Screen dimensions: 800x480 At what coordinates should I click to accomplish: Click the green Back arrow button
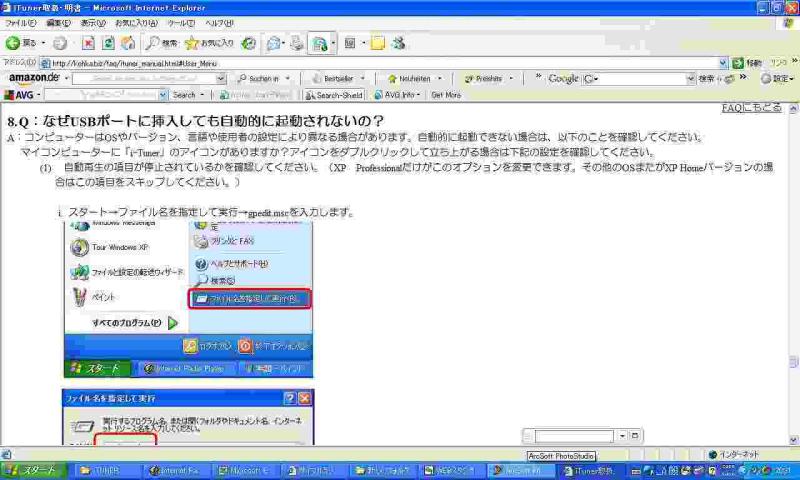pos(13,43)
